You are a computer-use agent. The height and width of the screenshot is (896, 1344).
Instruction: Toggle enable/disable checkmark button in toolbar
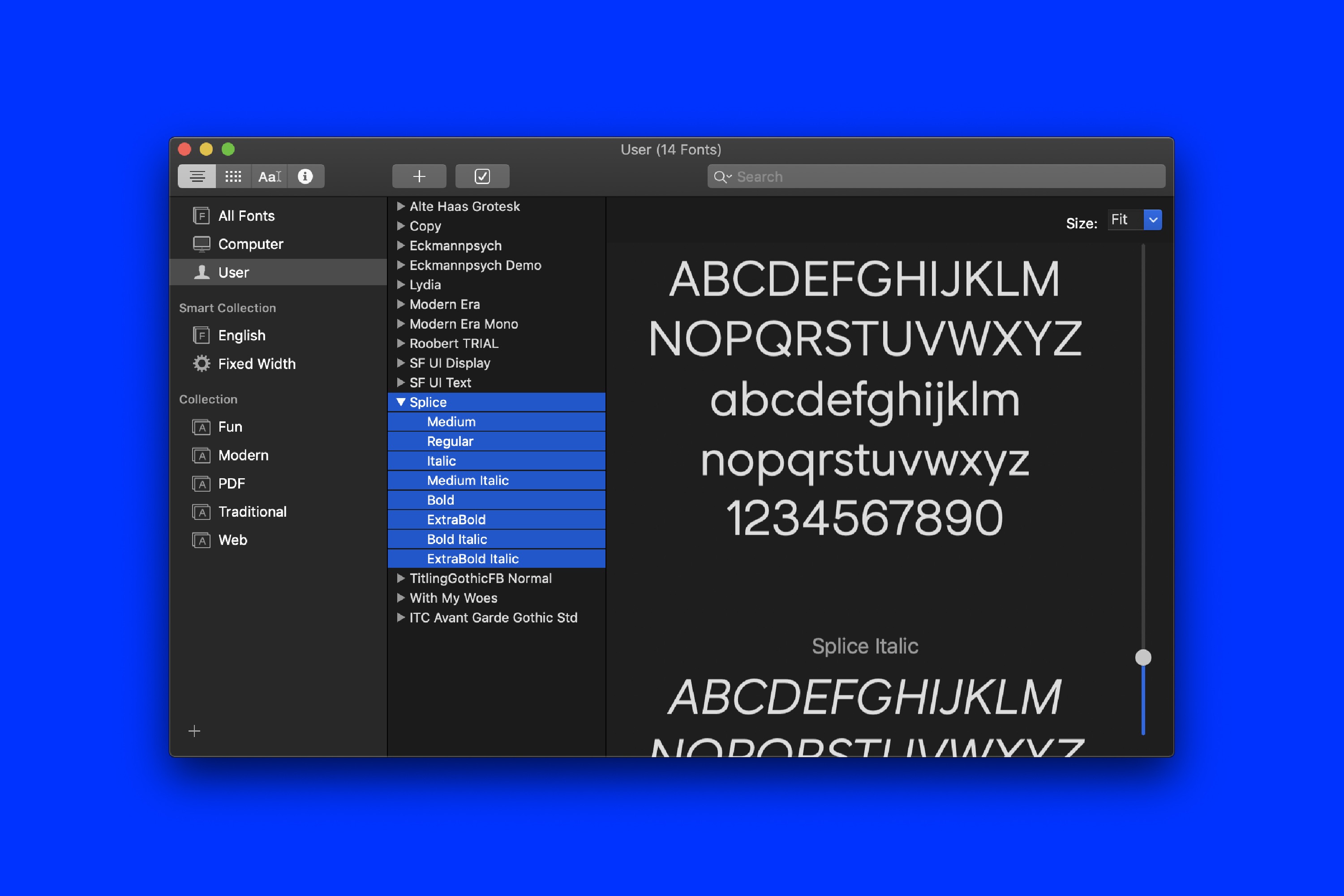tap(482, 176)
